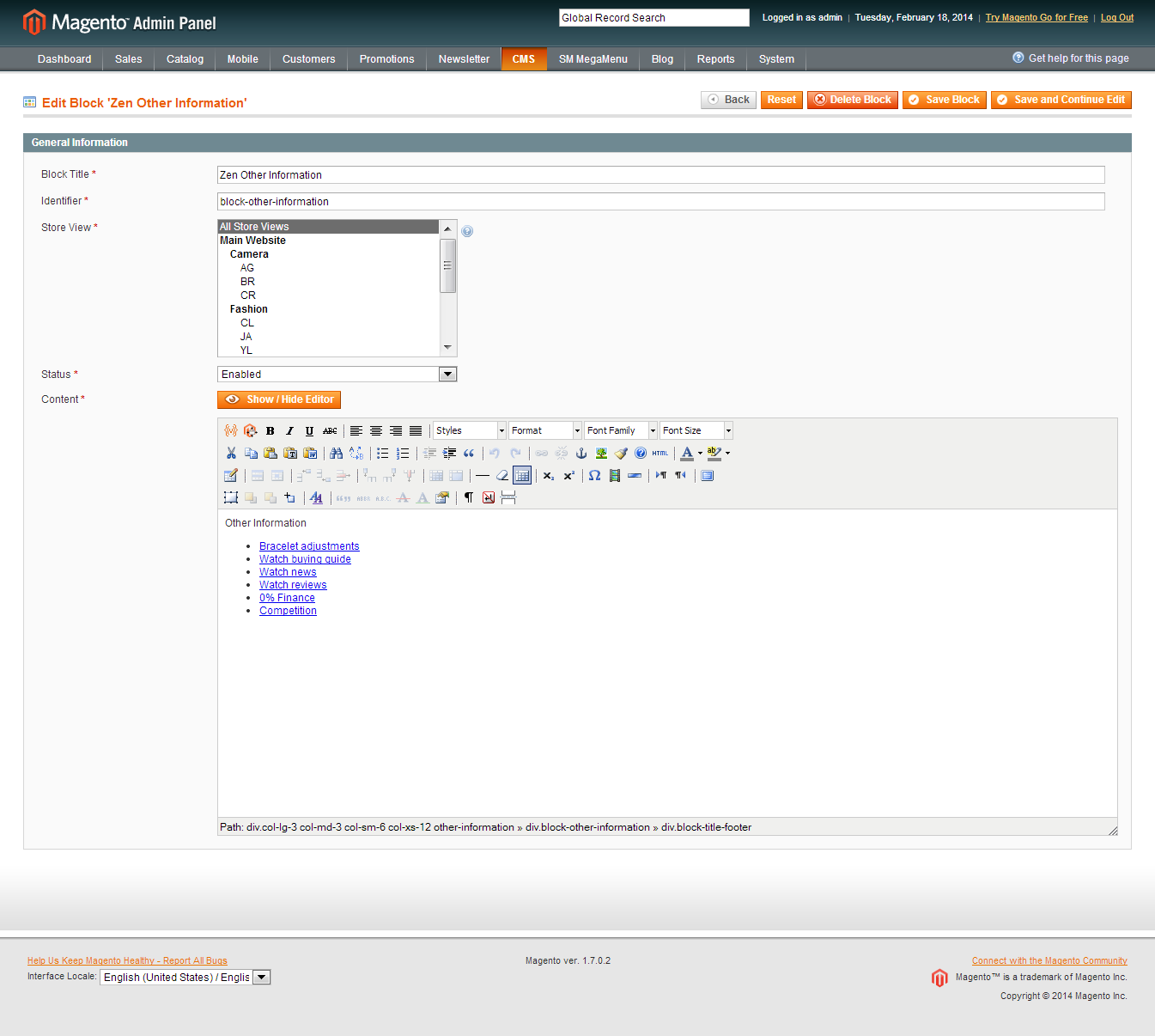Image resolution: width=1155 pixels, height=1036 pixels.
Task: Apply highlight color with the ab swatch
Action: tap(714, 453)
